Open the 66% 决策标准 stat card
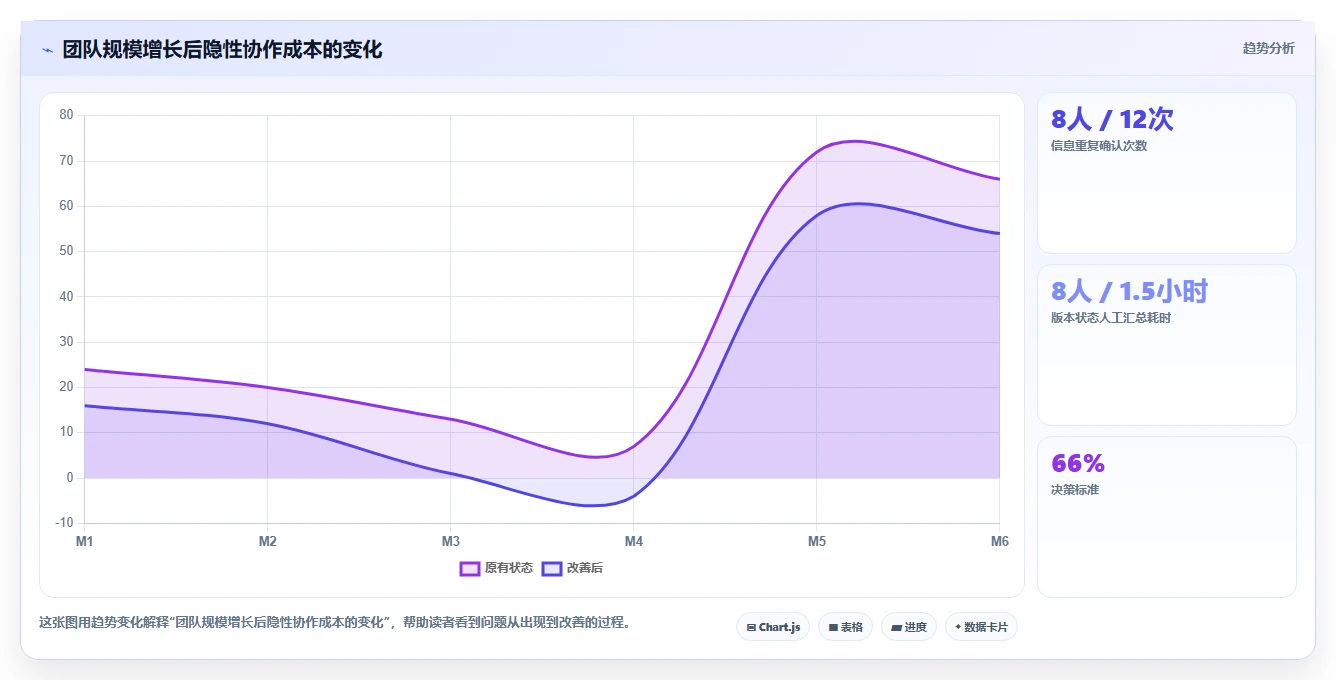 pyautogui.click(x=1166, y=517)
